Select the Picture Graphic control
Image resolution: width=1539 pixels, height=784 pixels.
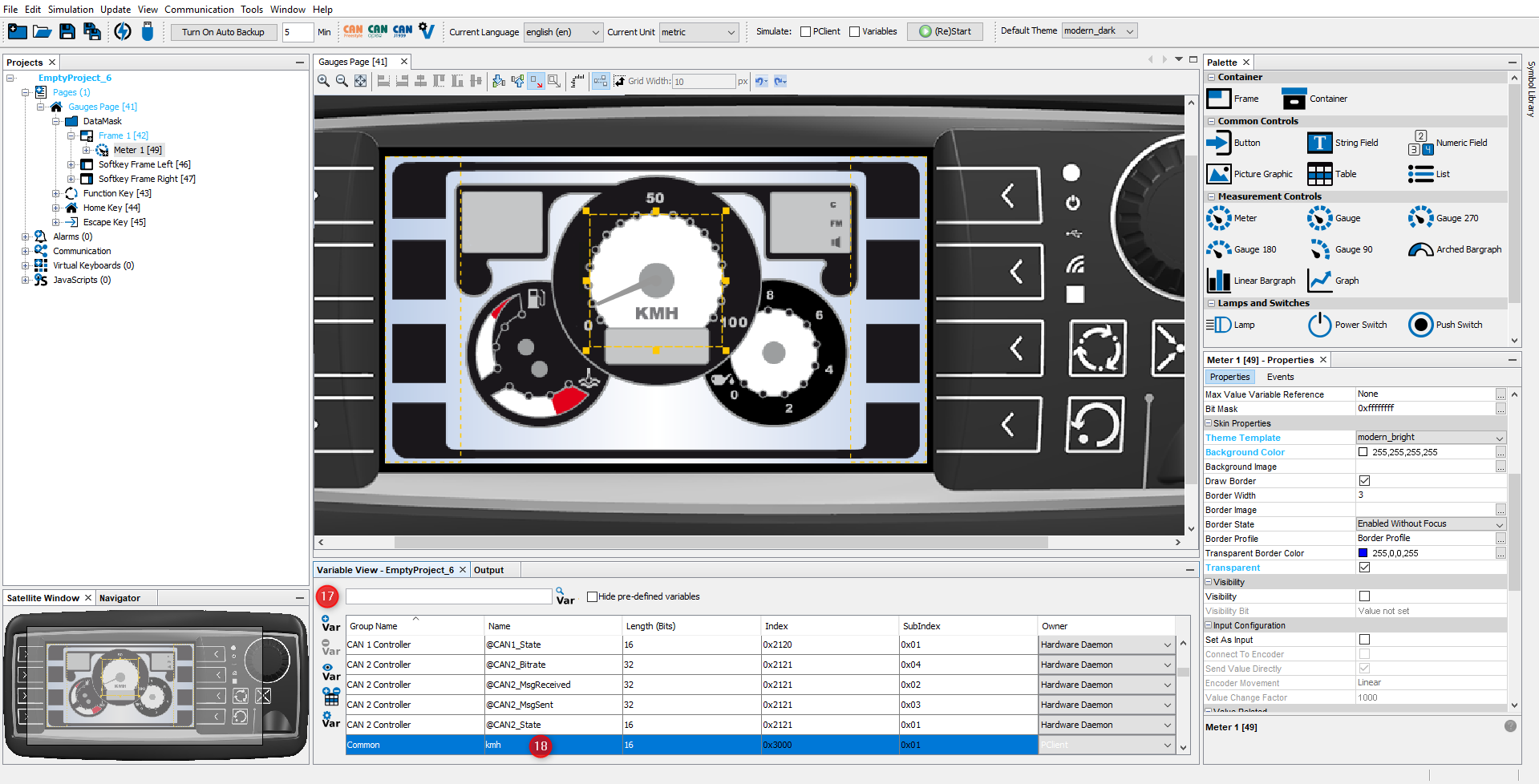tap(1219, 174)
